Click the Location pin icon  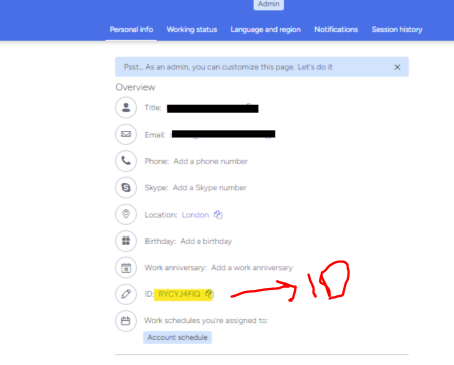126,214
